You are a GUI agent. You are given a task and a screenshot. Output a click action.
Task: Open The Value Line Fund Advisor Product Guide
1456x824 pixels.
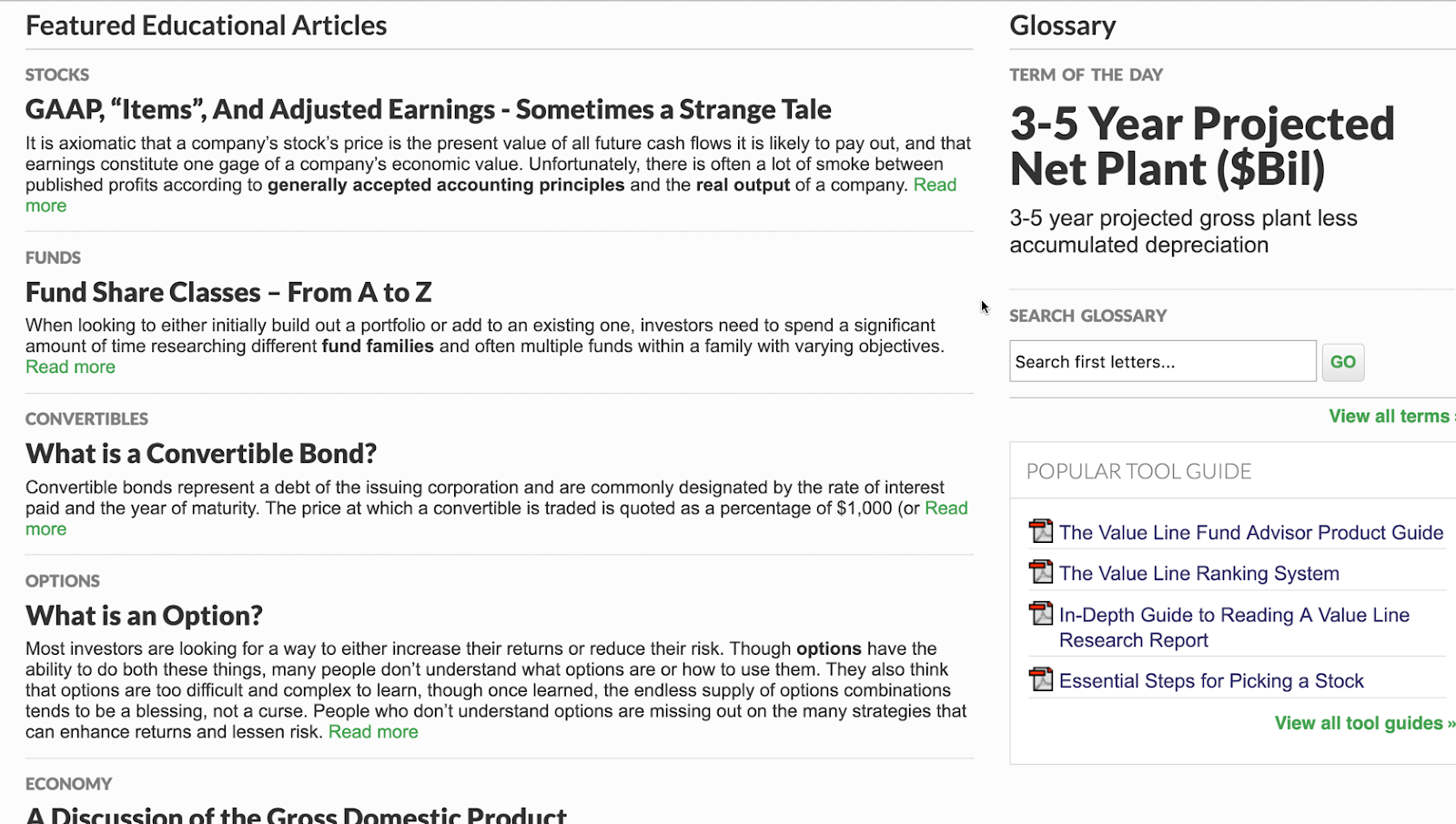point(1250,533)
